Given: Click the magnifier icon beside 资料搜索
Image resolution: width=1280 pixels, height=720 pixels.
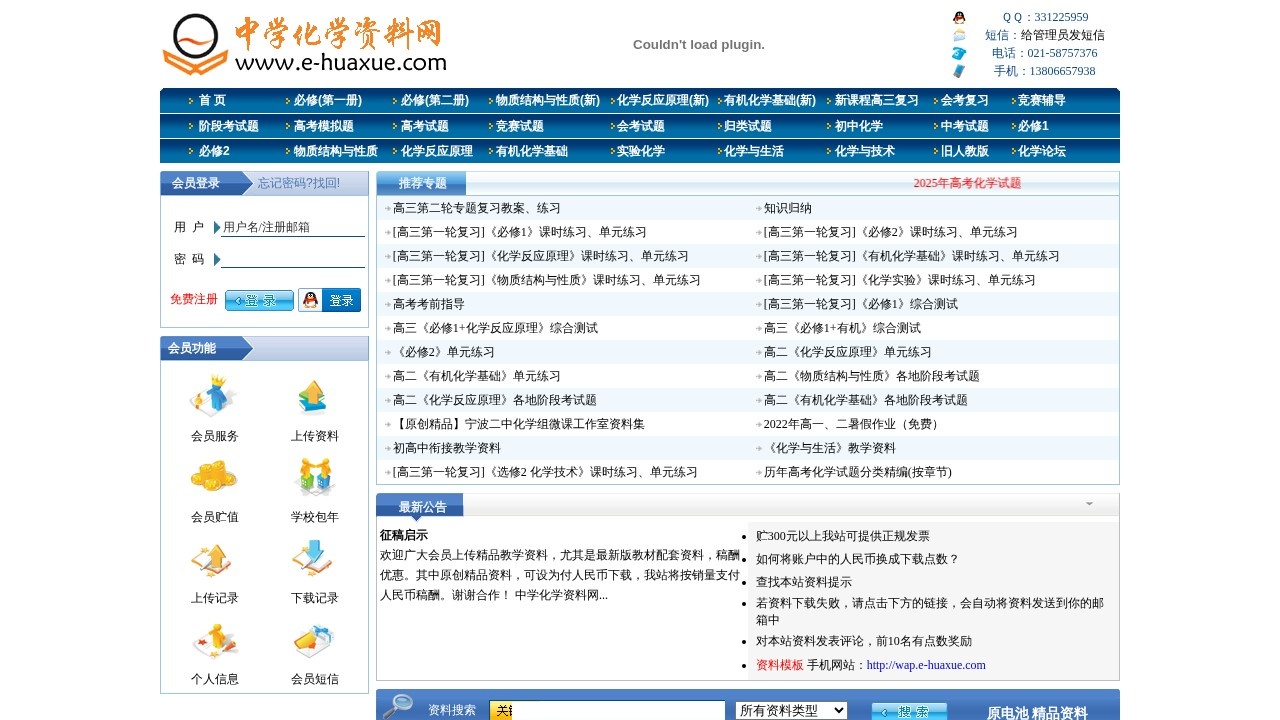Looking at the screenshot, I should pos(399,708).
